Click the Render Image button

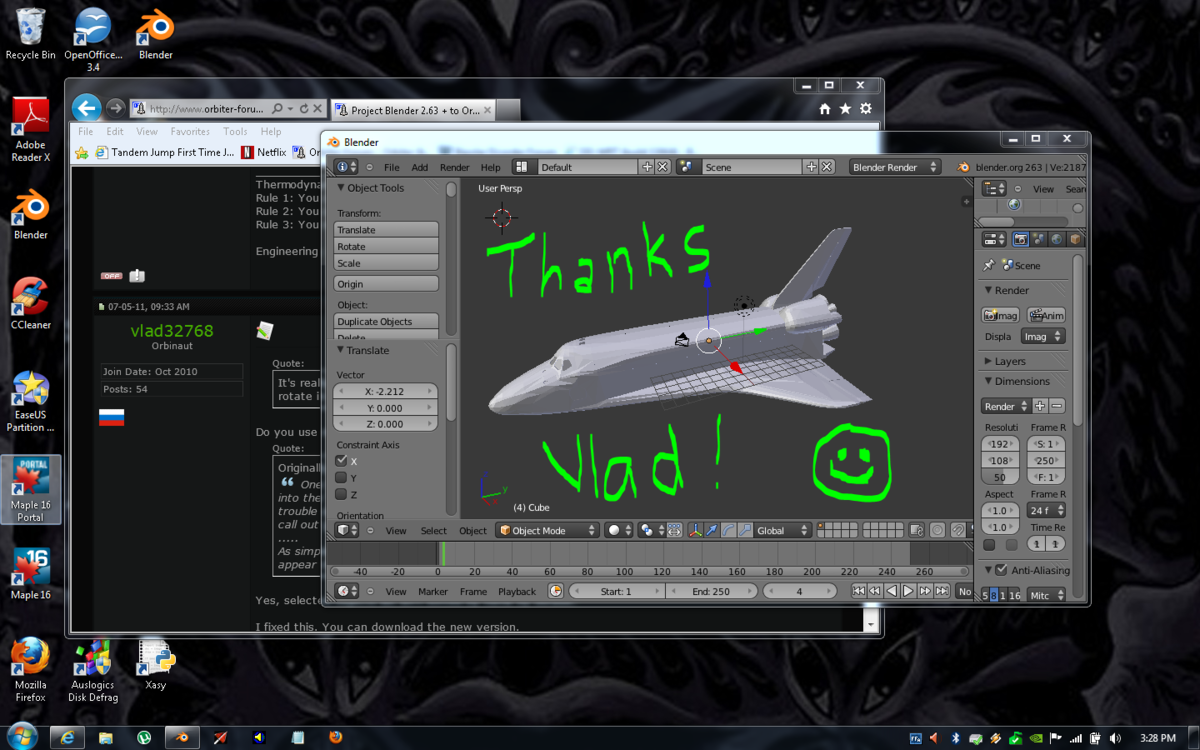(1000, 315)
